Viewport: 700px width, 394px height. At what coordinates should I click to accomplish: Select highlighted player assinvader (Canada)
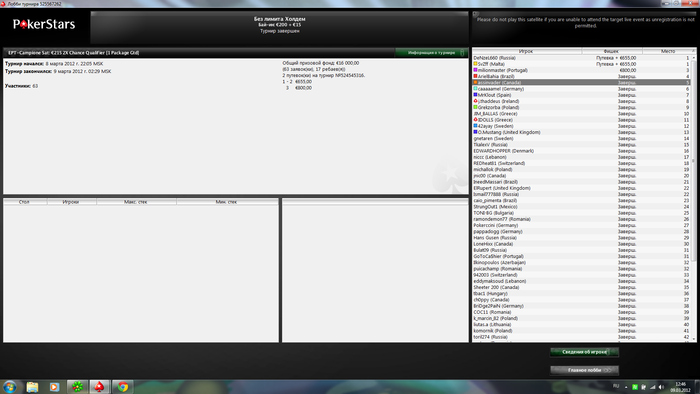[582, 83]
